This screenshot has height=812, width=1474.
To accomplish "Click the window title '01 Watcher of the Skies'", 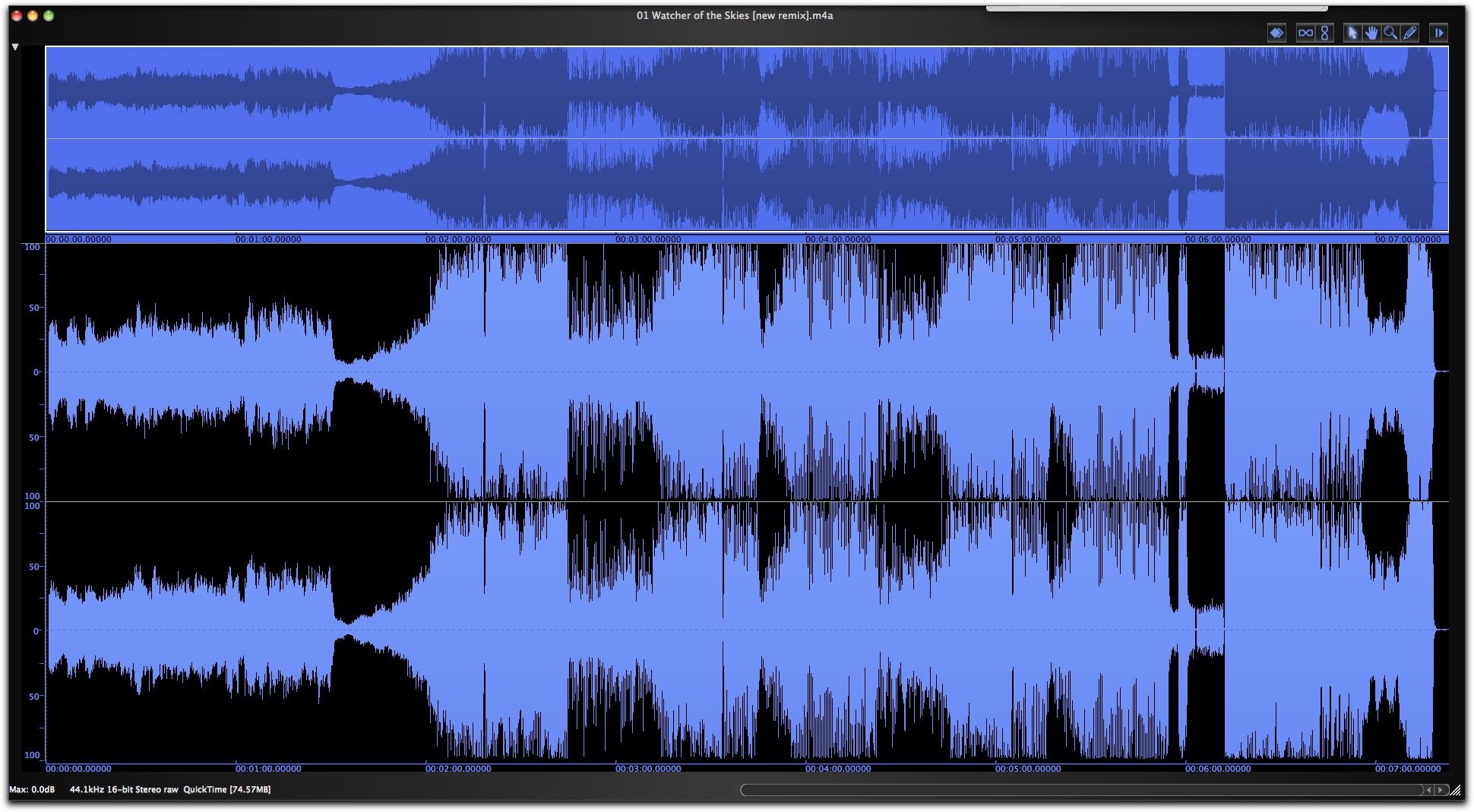I will 693,15.
